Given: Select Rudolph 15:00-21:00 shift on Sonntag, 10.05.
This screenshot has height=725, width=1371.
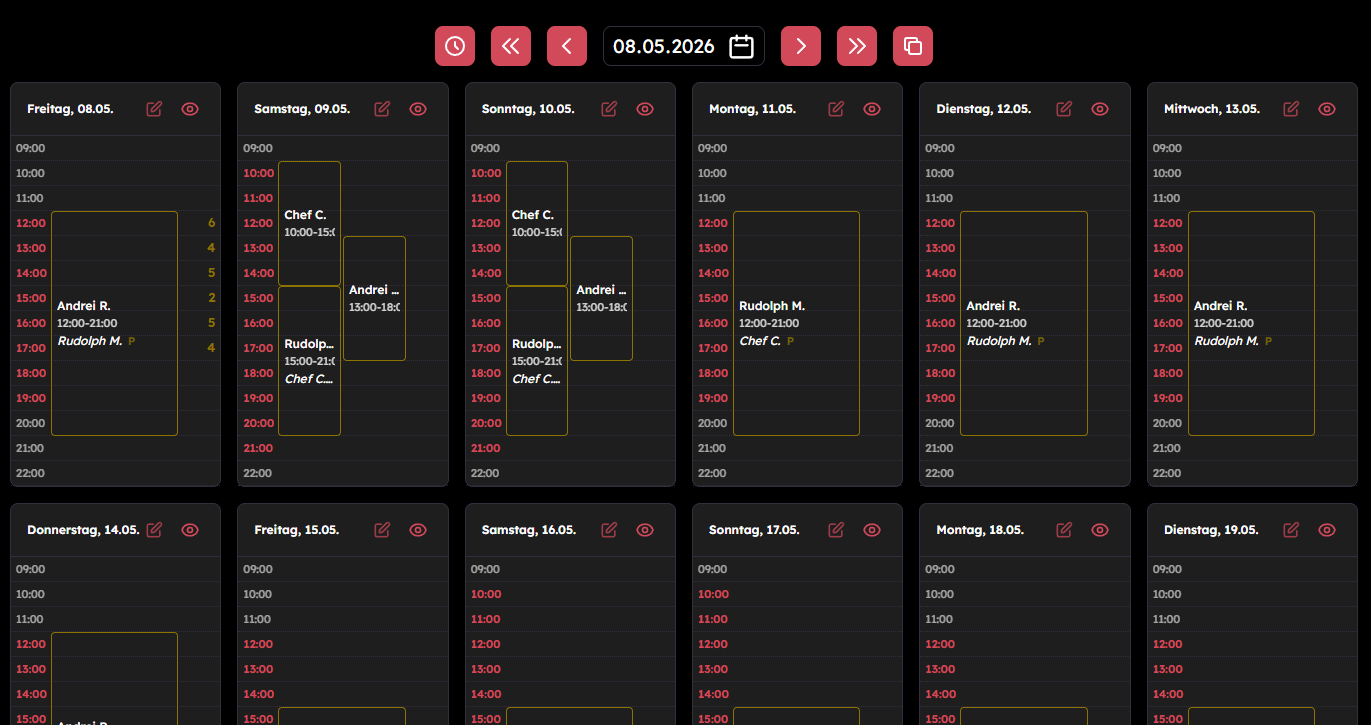Looking at the screenshot, I should pyautogui.click(x=537, y=361).
